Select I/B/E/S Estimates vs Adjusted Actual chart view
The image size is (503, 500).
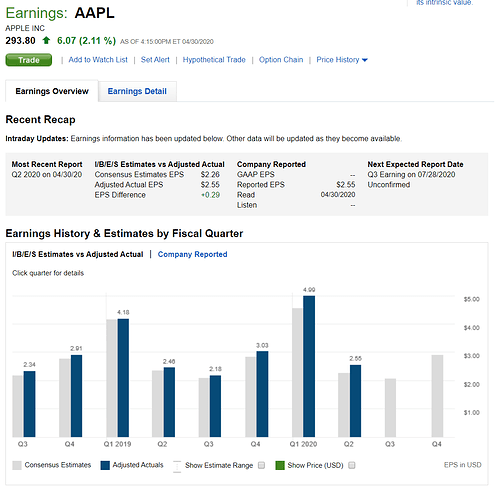click(x=78, y=254)
